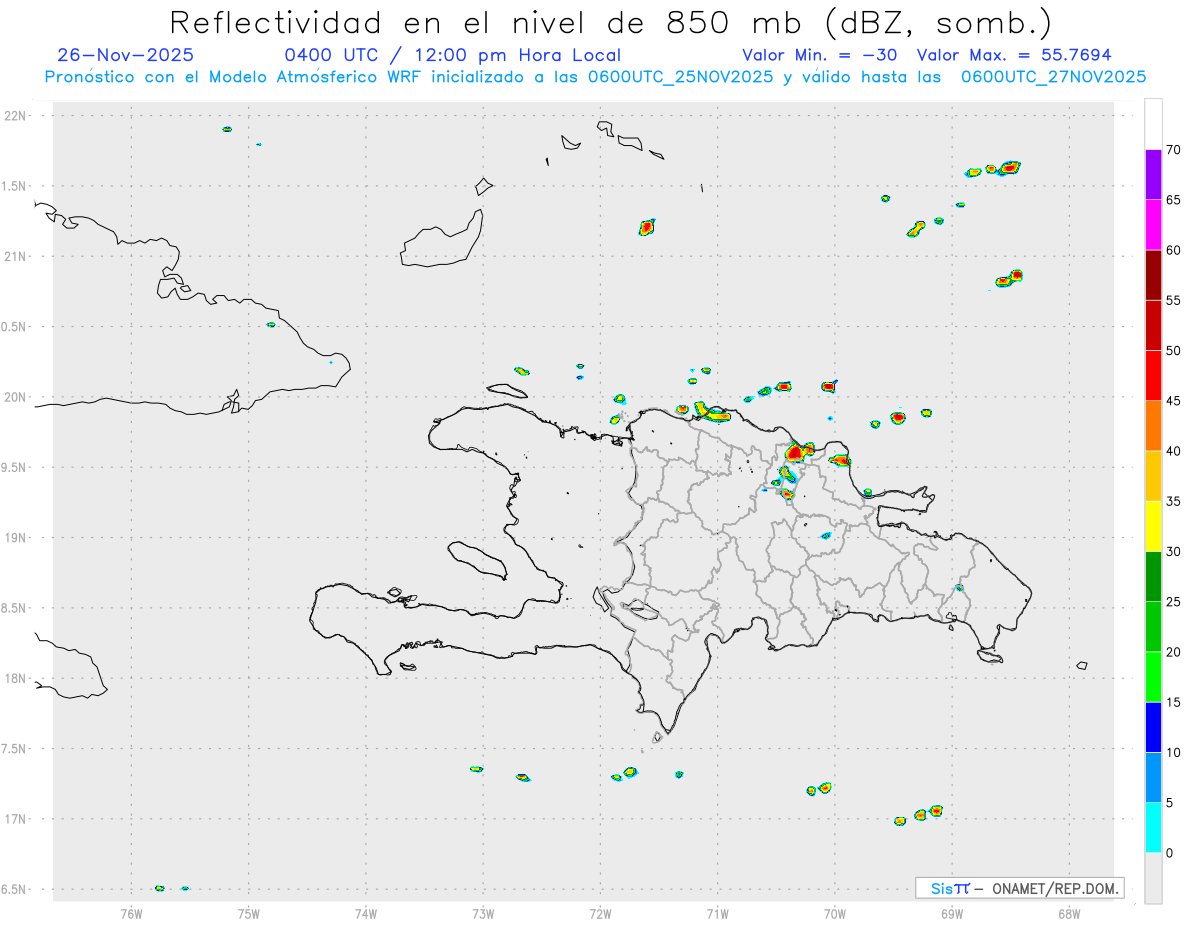This screenshot has width=1200, height=927.
Task: Click the '71W' longitude label
Action: click(717, 913)
